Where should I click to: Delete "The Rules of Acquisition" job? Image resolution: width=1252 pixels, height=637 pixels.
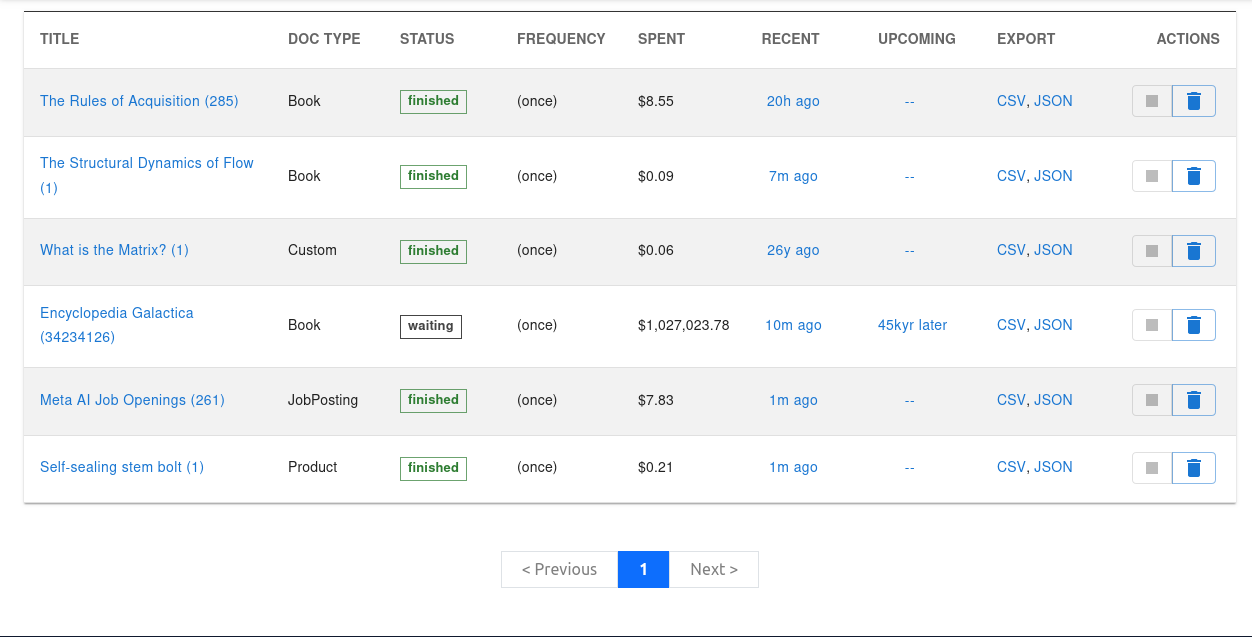tap(1193, 100)
